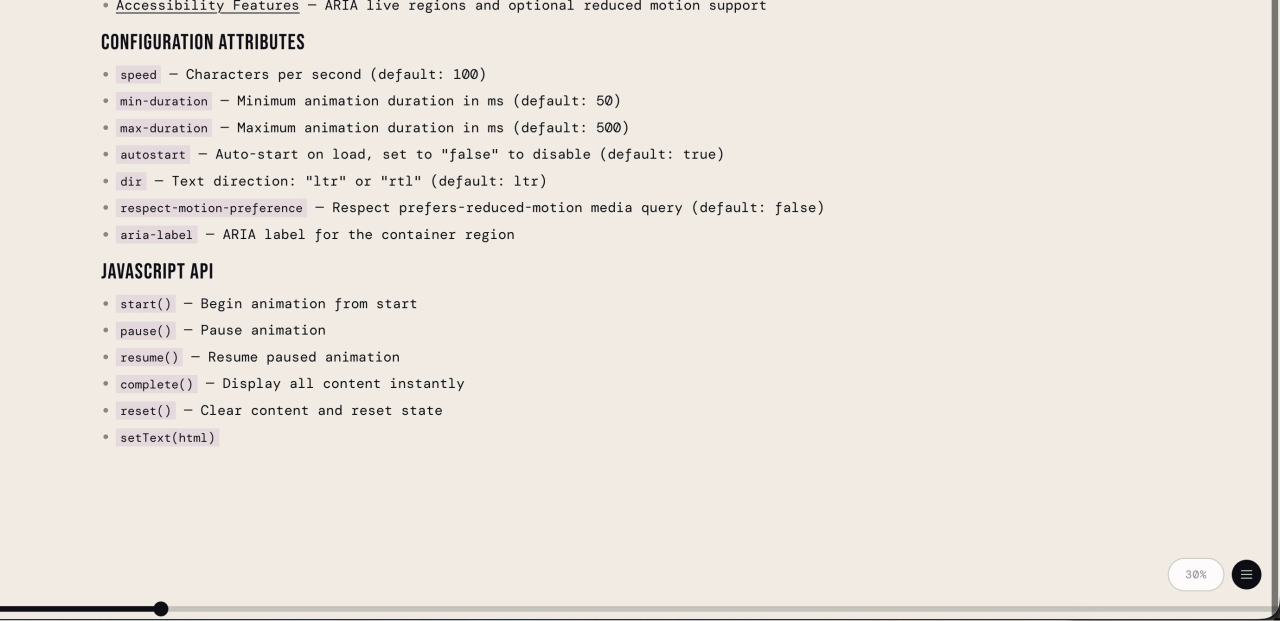This screenshot has width=1280, height=621.
Task: Click the Configuration Attributes heading
Action: click(x=202, y=43)
